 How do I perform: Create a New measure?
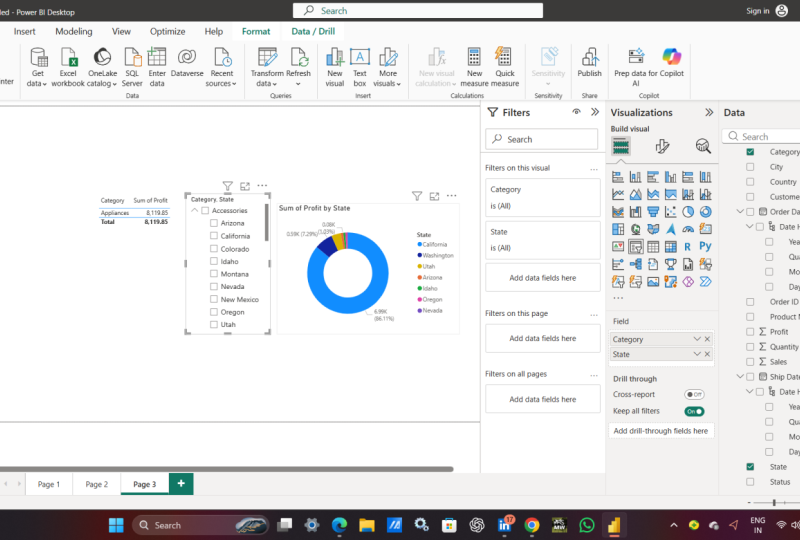[x=474, y=66]
